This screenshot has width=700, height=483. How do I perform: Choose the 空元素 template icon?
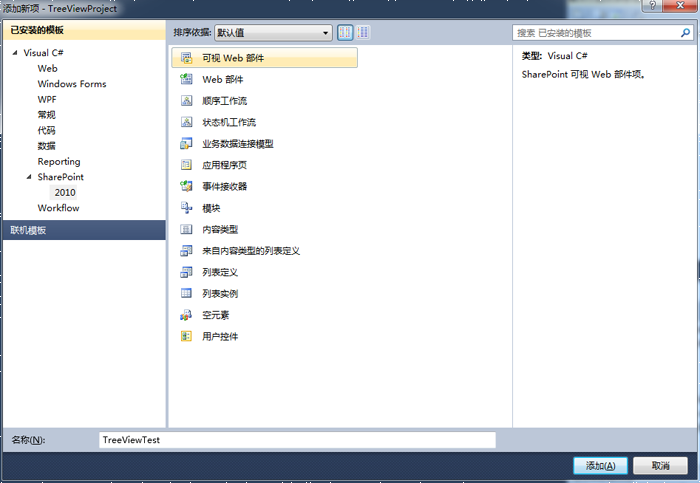point(186,315)
